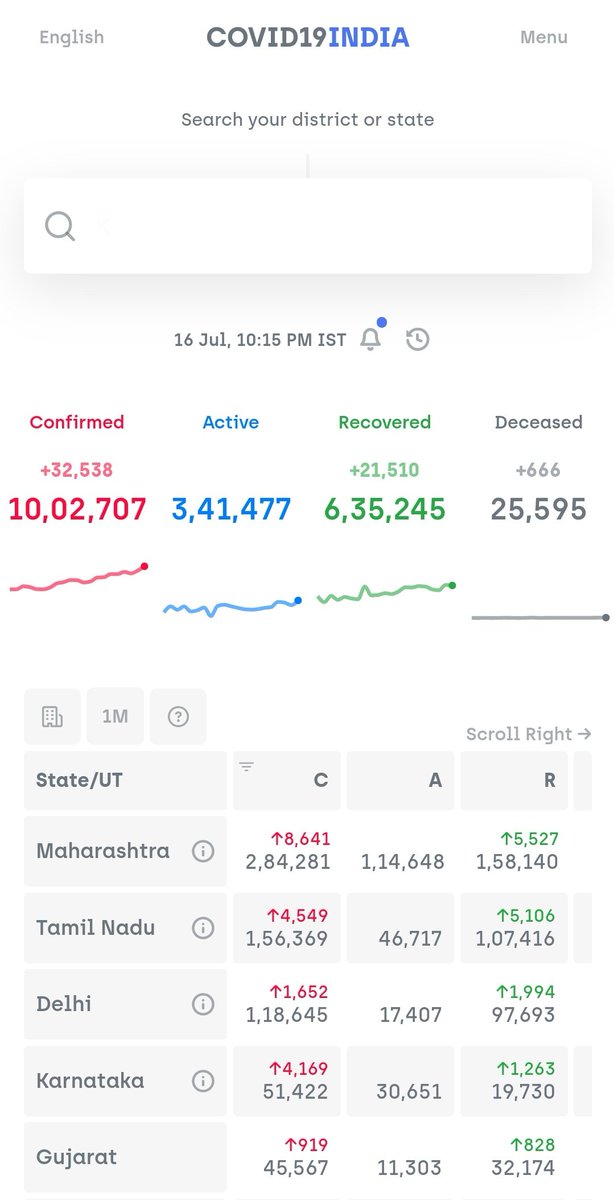Image resolution: width=614 pixels, height=1200 pixels.
Task: Show info for Karnataka
Action: tap(203, 1081)
